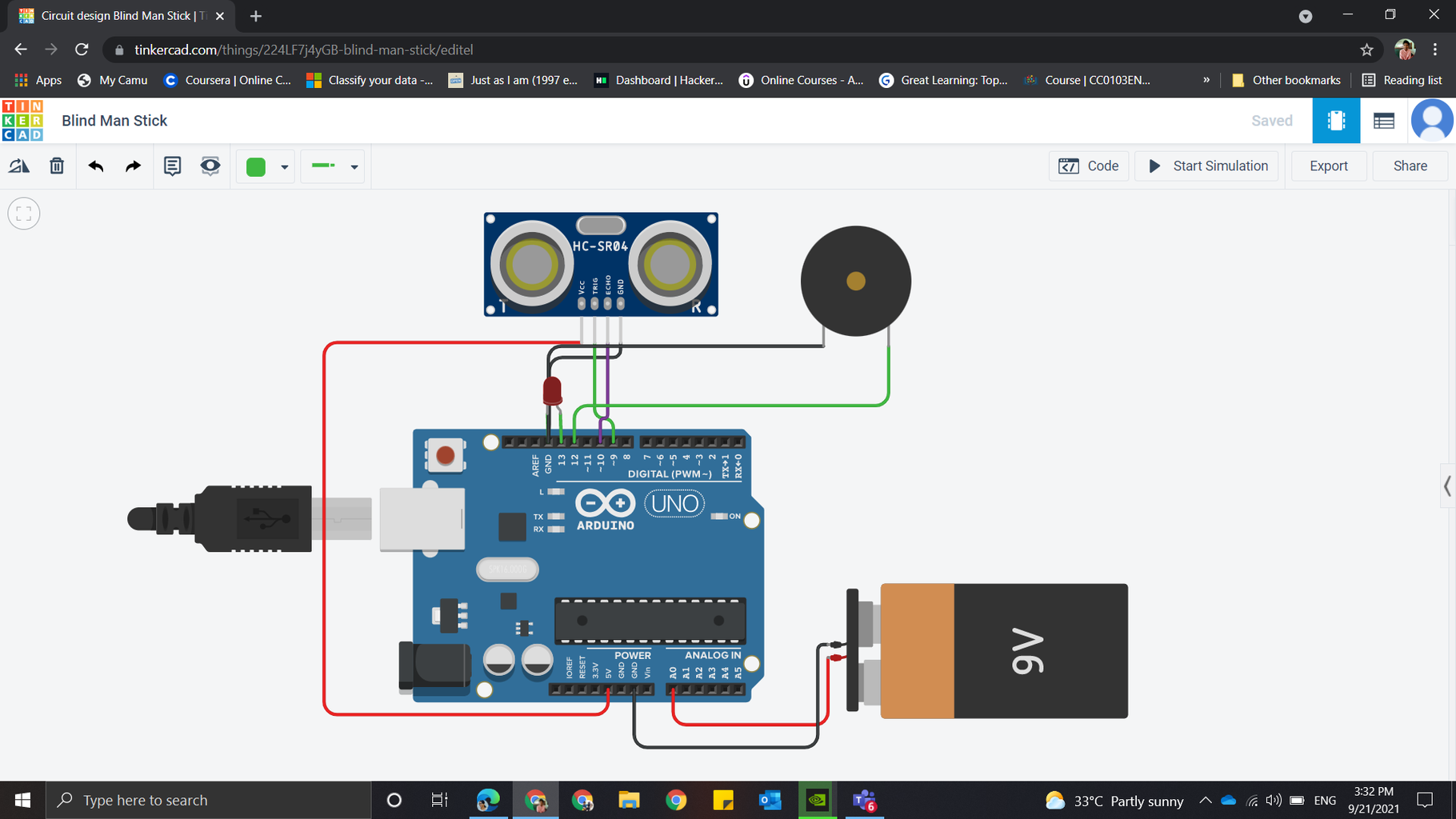Open Chrome menu with three dots
This screenshot has height=819, width=1456.
tap(1436, 49)
